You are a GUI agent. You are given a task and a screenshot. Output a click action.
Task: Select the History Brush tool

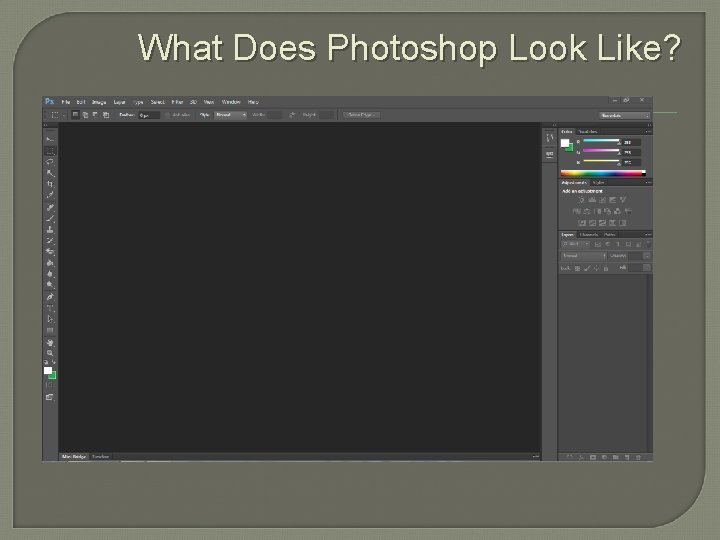(50, 241)
